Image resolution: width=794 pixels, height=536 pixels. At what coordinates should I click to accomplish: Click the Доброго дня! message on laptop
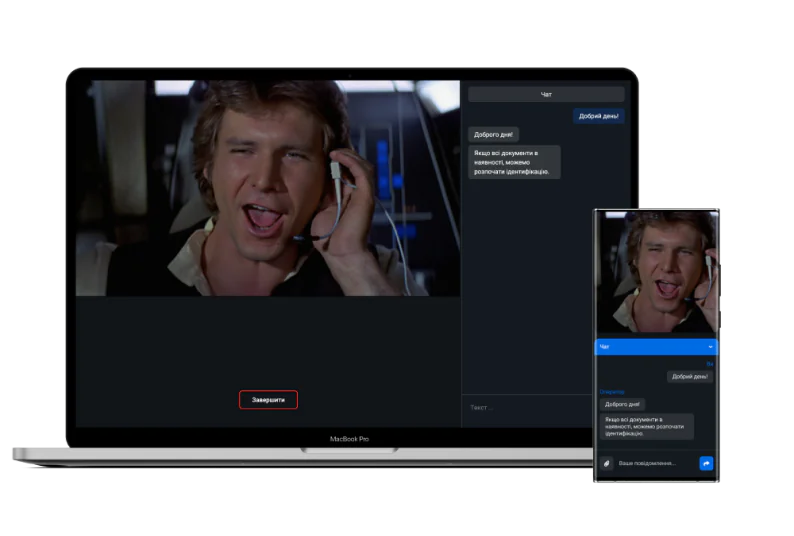pos(493,134)
